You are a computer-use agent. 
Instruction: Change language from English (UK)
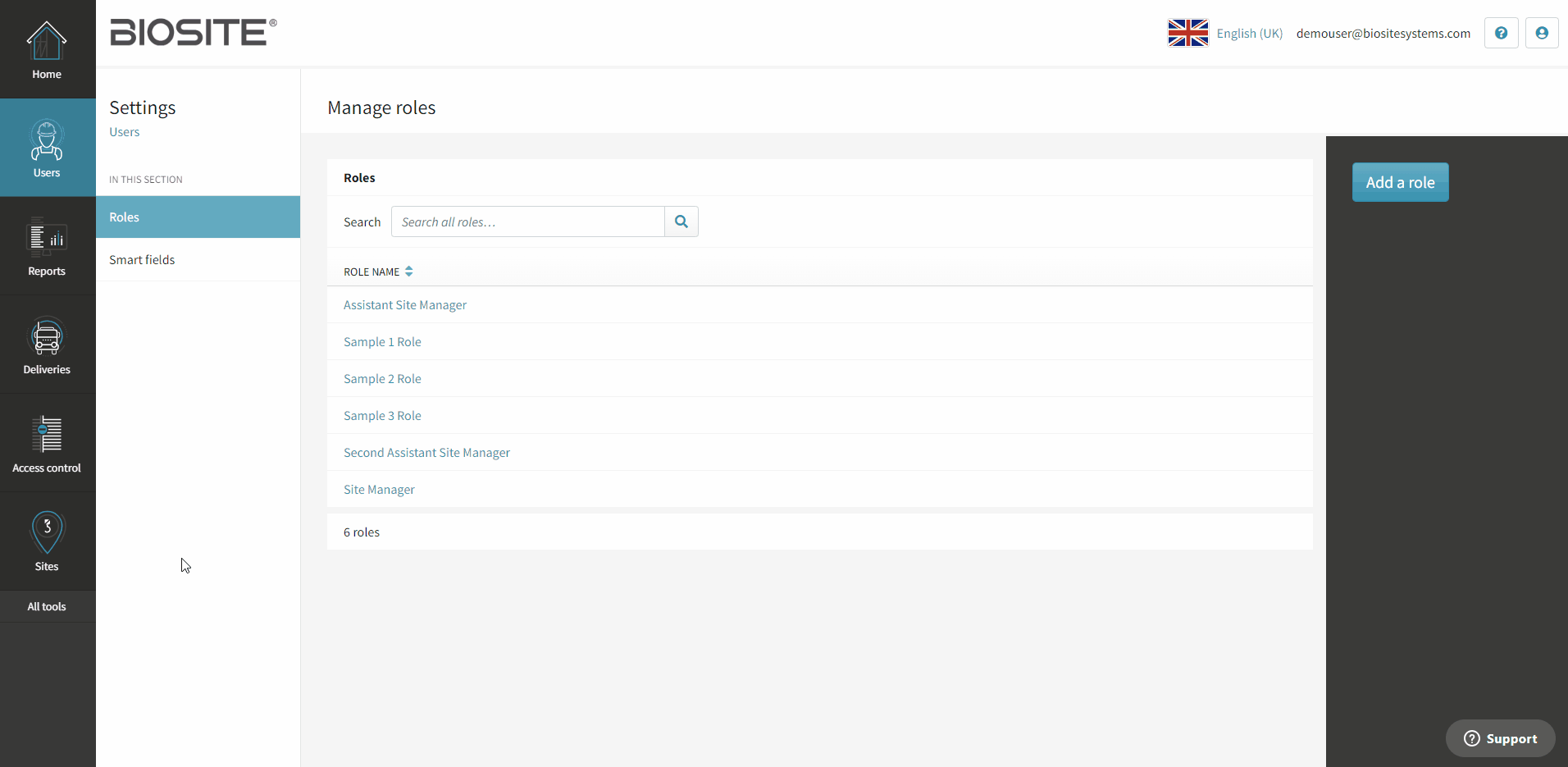tap(1249, 34)
